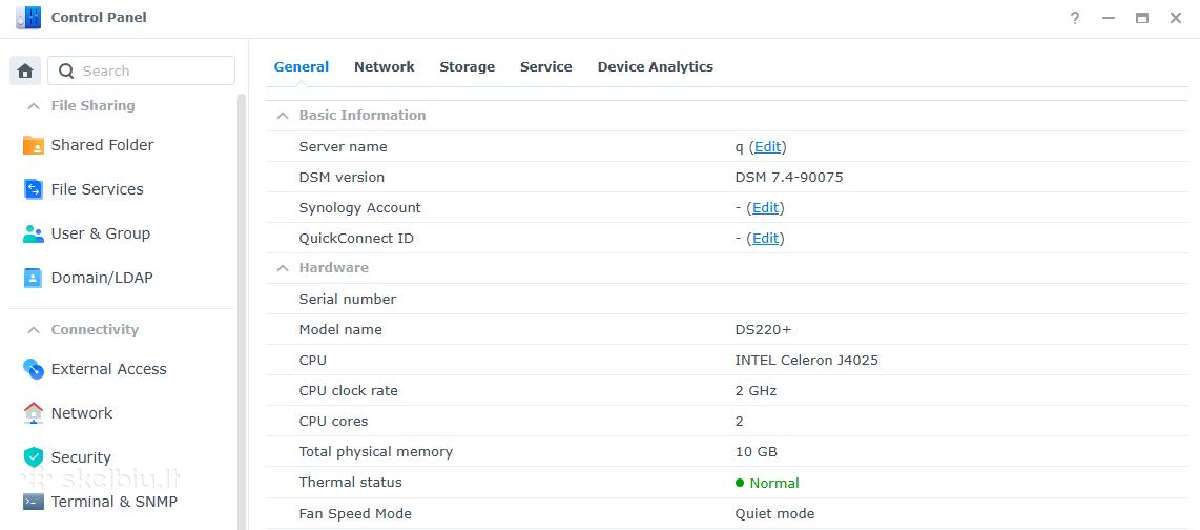The width and height of the screenshot is (1200, 530).
Task: Click the help question mark icon
Action: click(x=1075, y=18)
